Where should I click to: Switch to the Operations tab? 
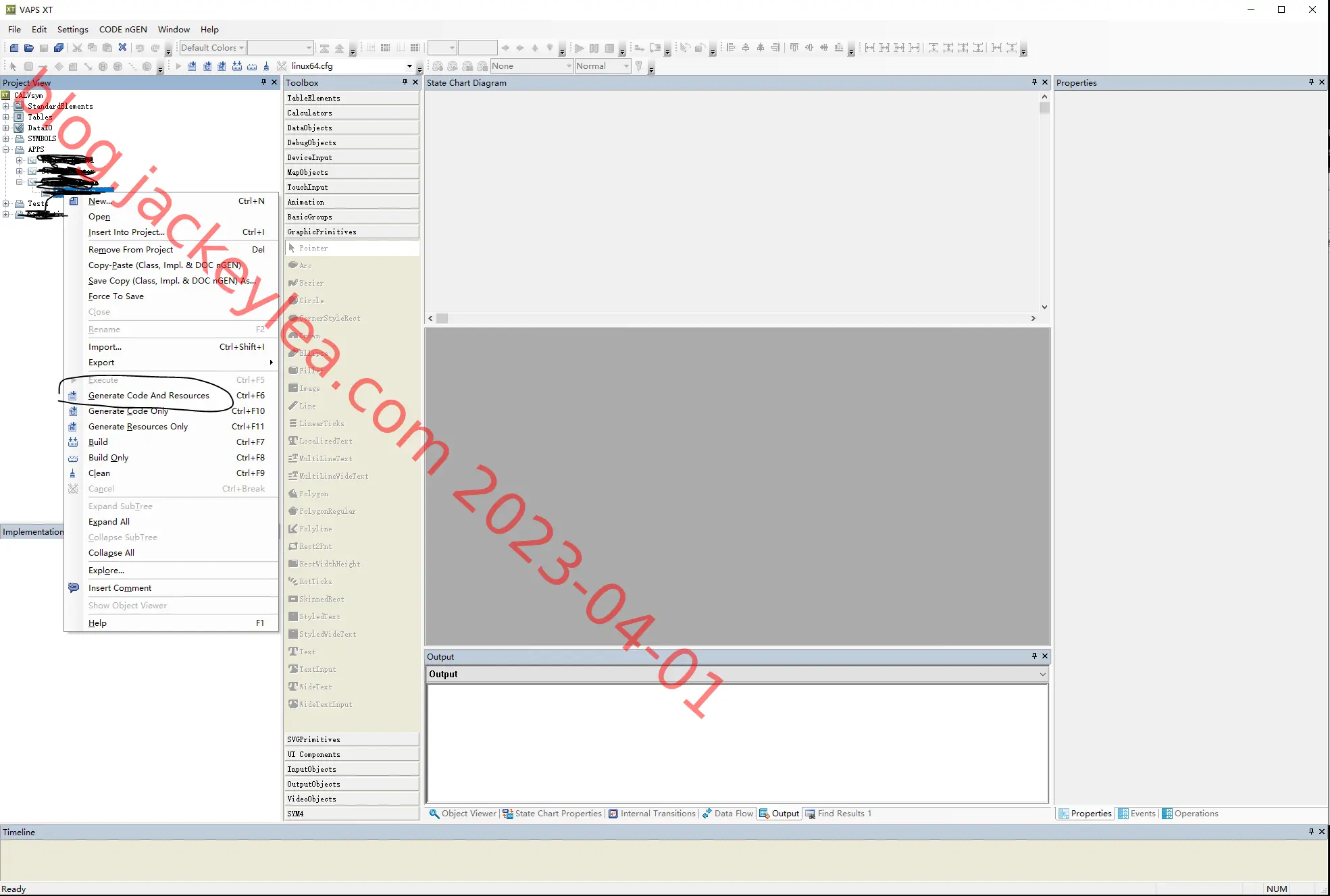(x=1190, y=814)
